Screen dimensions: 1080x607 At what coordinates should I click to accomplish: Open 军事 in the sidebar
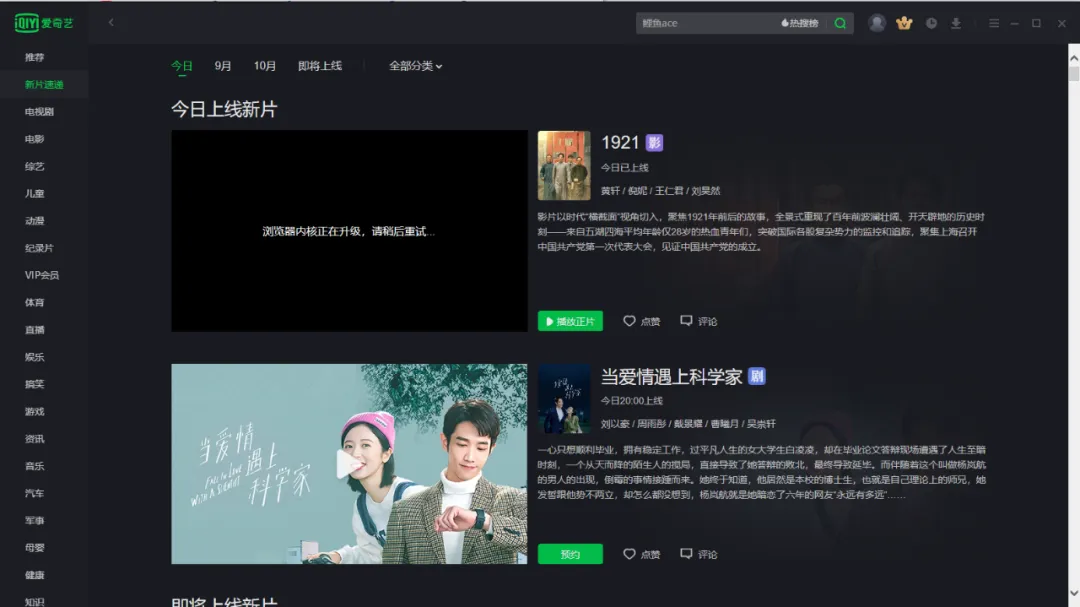click(x=34, y=520)
